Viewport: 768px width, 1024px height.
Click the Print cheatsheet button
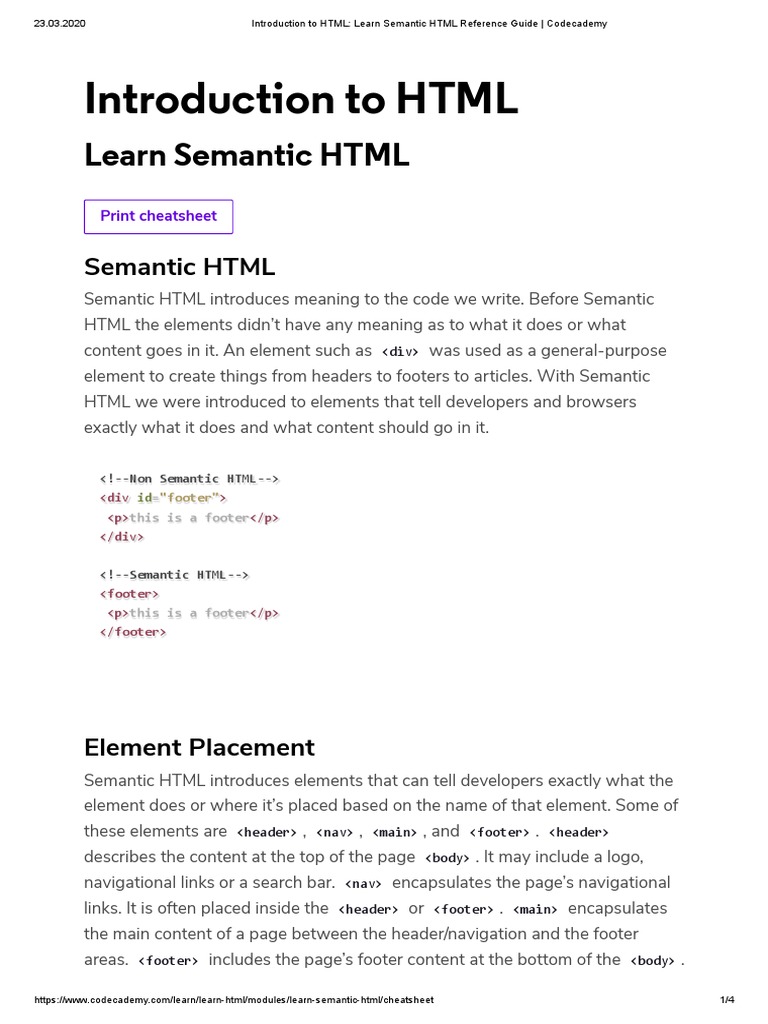click(158, 216)
